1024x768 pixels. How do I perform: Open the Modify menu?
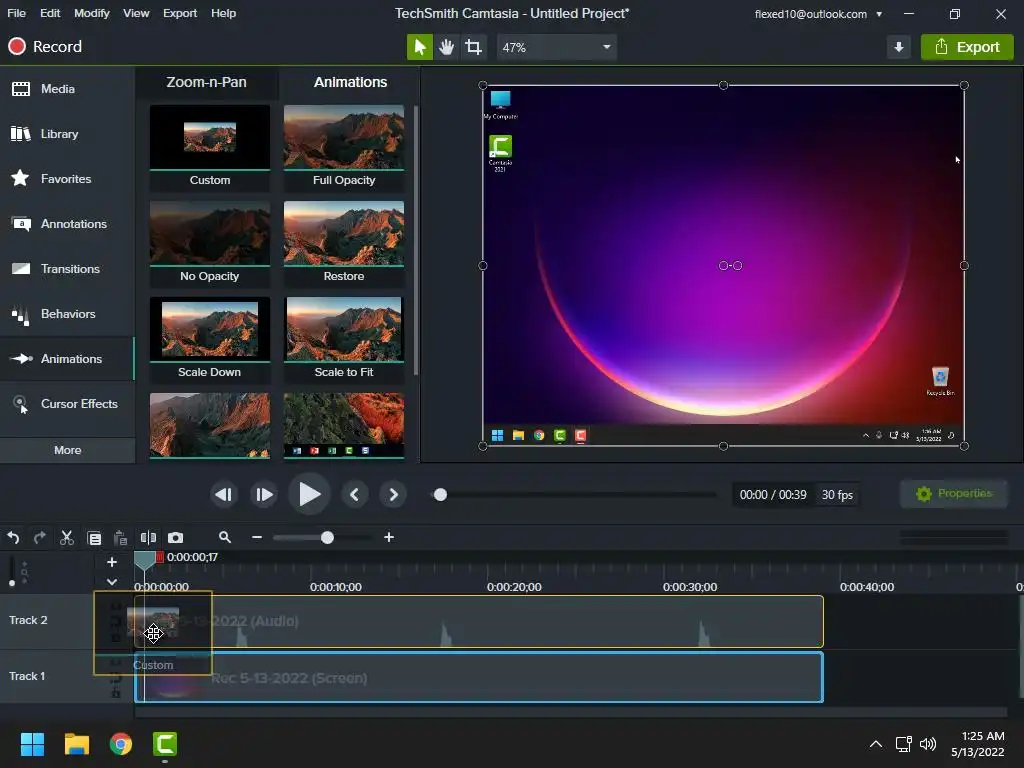tap(91, 13)
